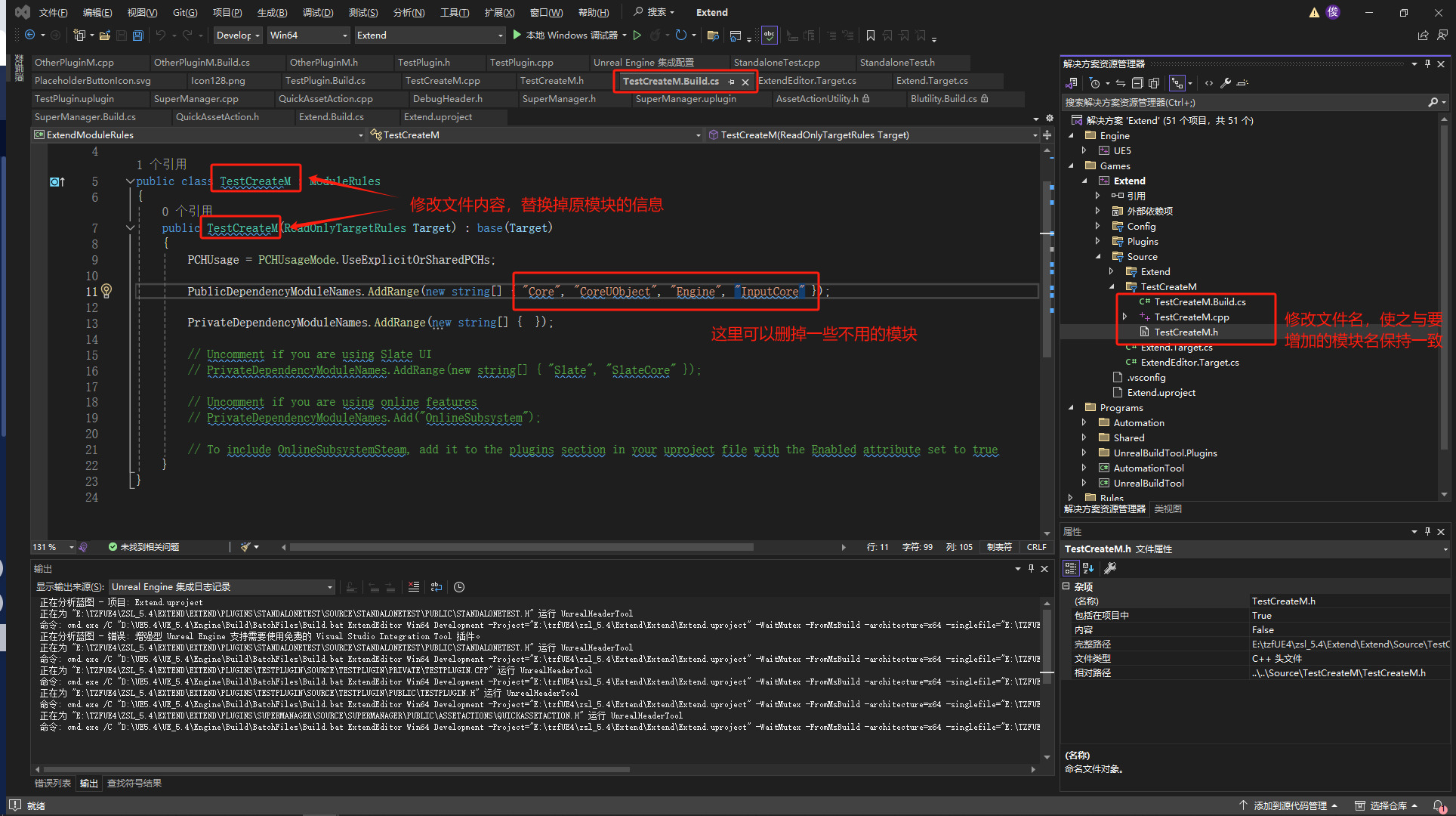Viewport: 1456px width, 816px height.
Task: Click the Save All toolbar icon
Action: (x=137, y=36)
